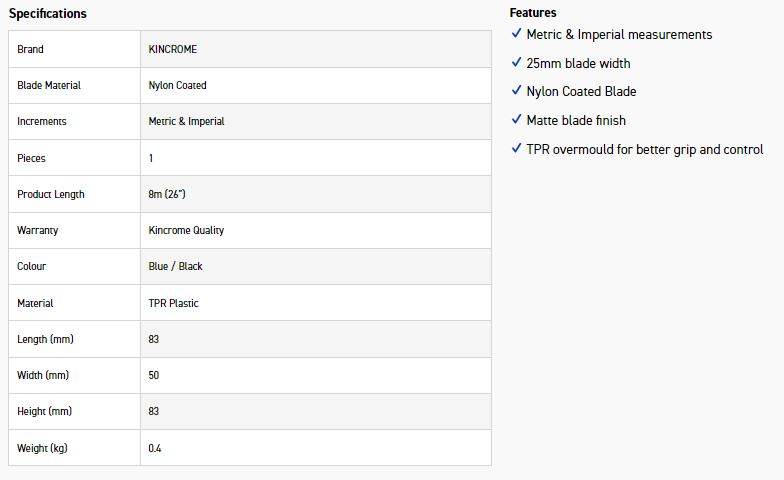The width and height of the screenshot is (784, 480).
Task: Click the Blue / Black colour value
Action: click(x=176, y=266)
